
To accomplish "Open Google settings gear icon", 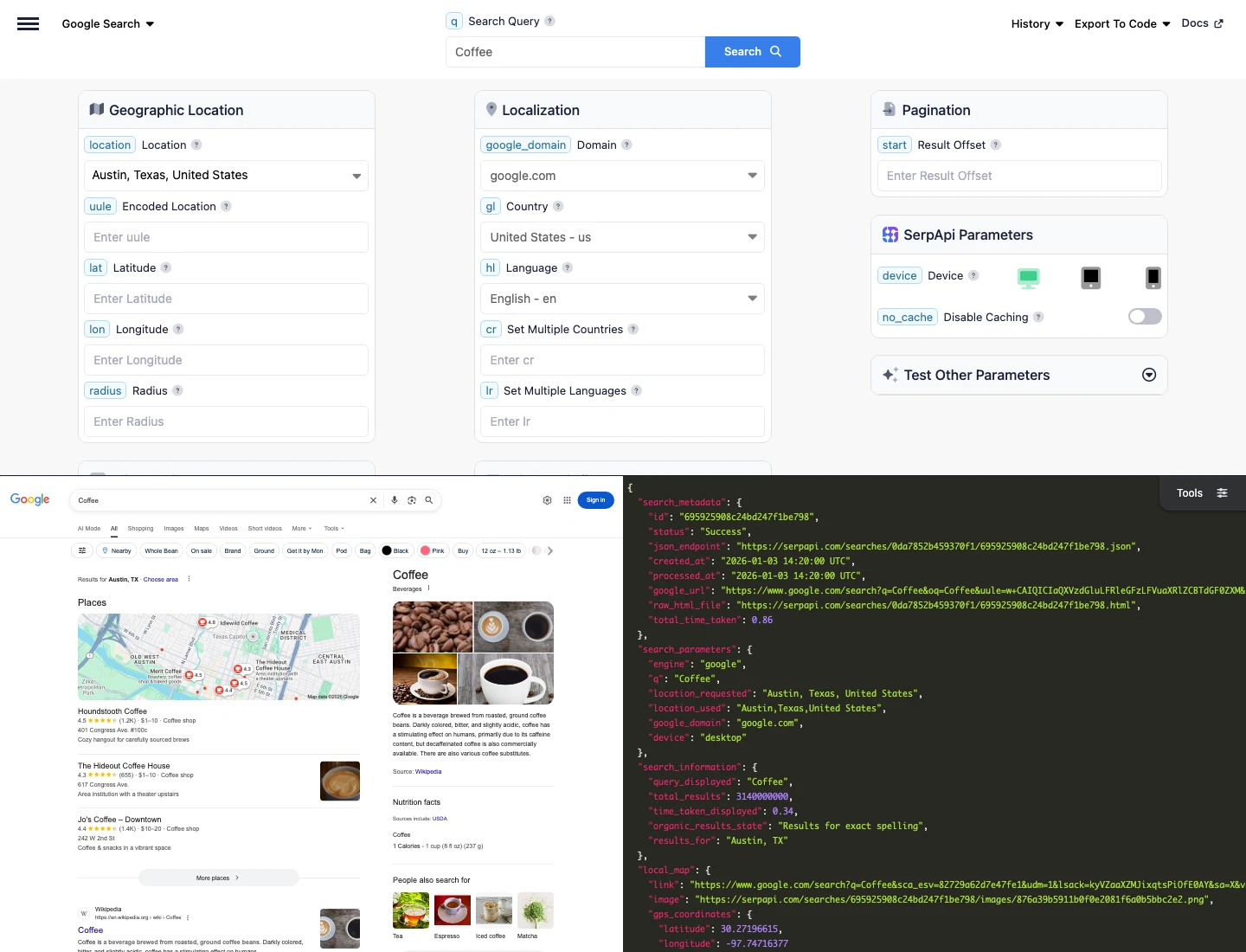I will [x=547, y=500].
